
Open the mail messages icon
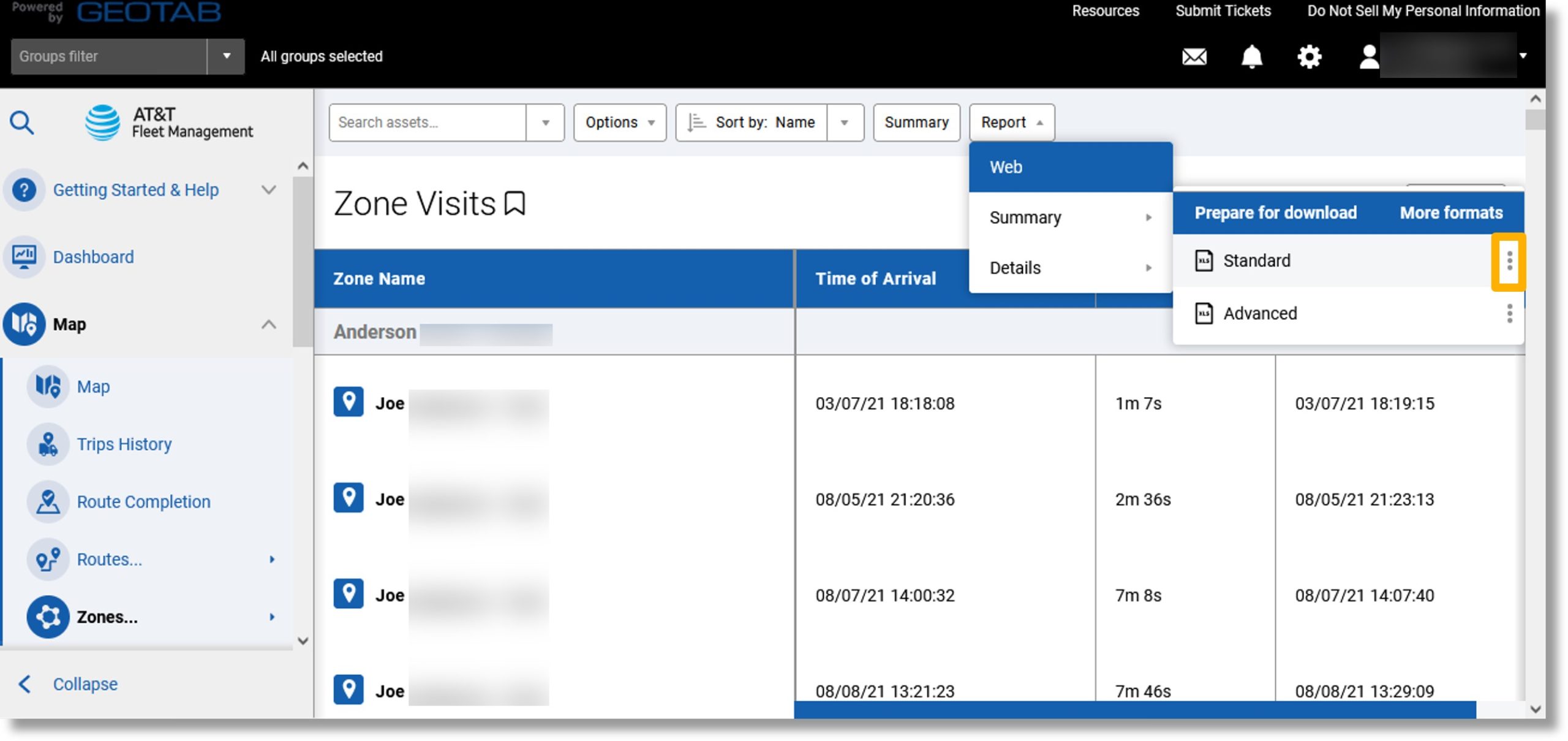(1194, 57)
